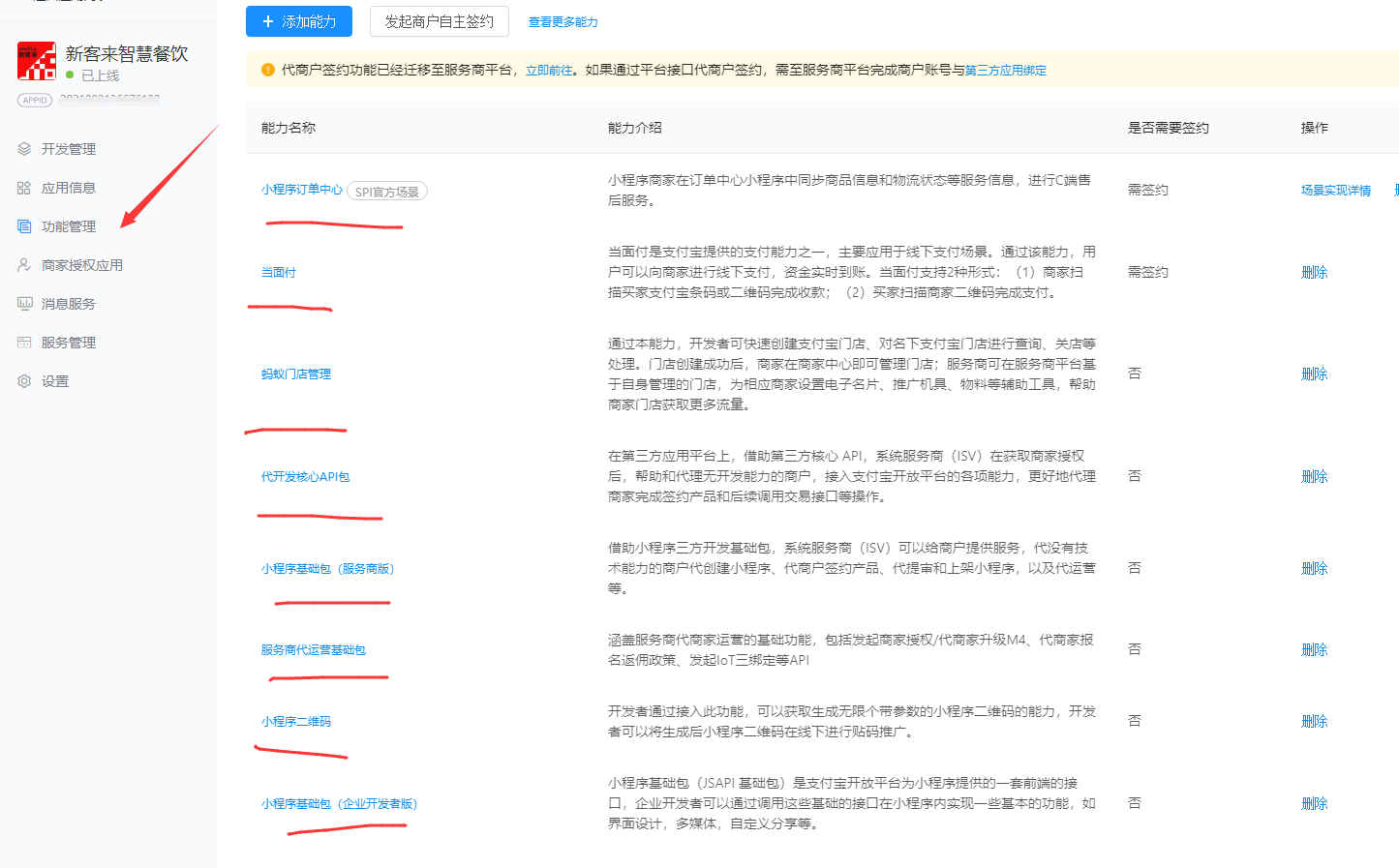Click the 添加能力 button
The height and width of the screenshot is (868, 1399).
tap(299, 21)
